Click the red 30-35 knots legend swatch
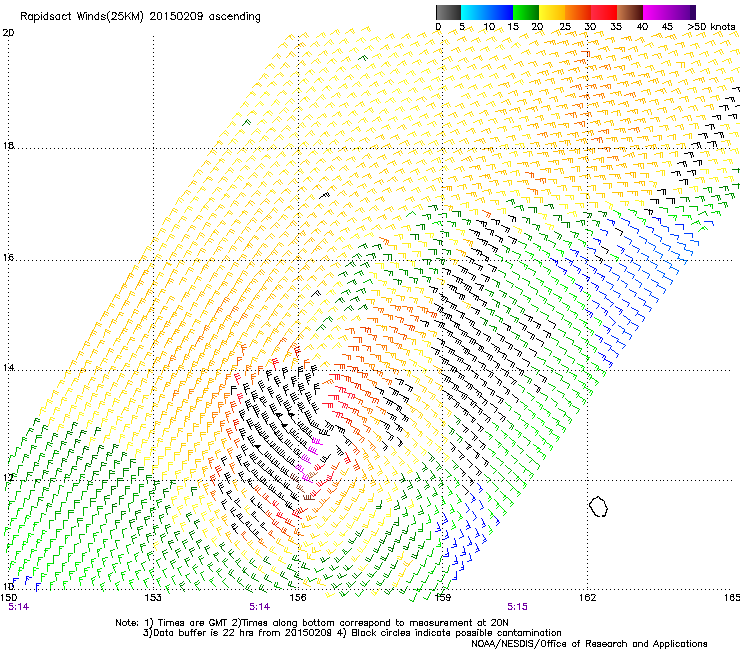740x650 pixels. [x=604, y=12]
